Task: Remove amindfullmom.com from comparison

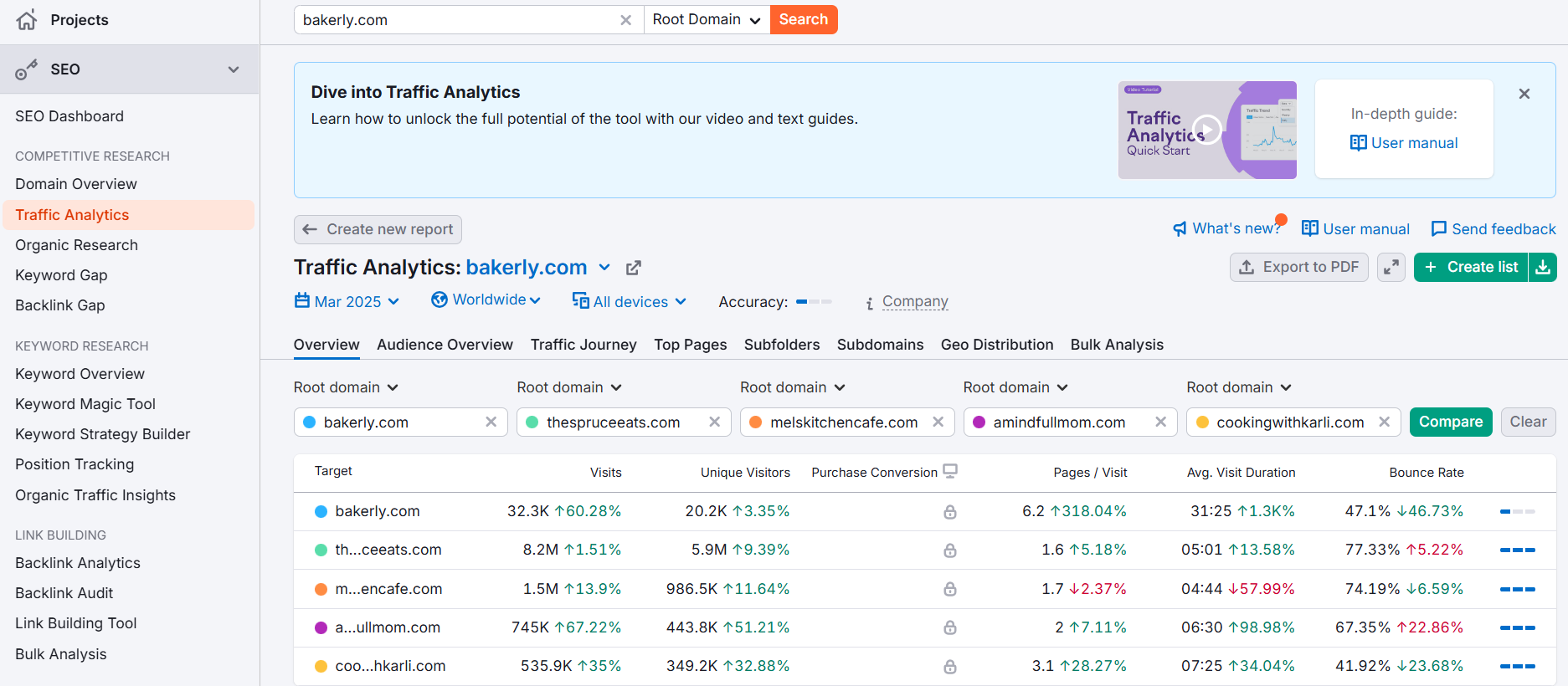Action: tap(1161, 422)
